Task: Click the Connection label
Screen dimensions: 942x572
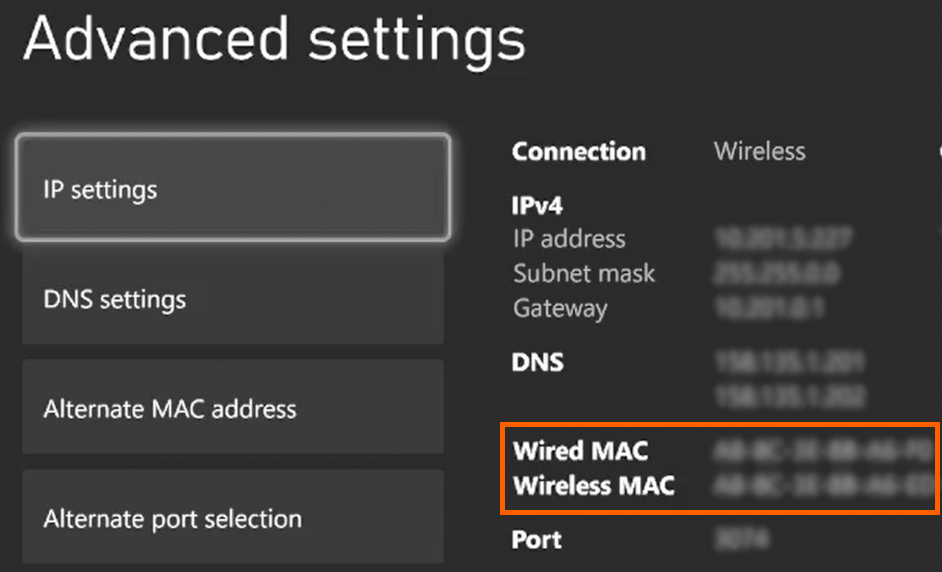Action: point(578,152)
